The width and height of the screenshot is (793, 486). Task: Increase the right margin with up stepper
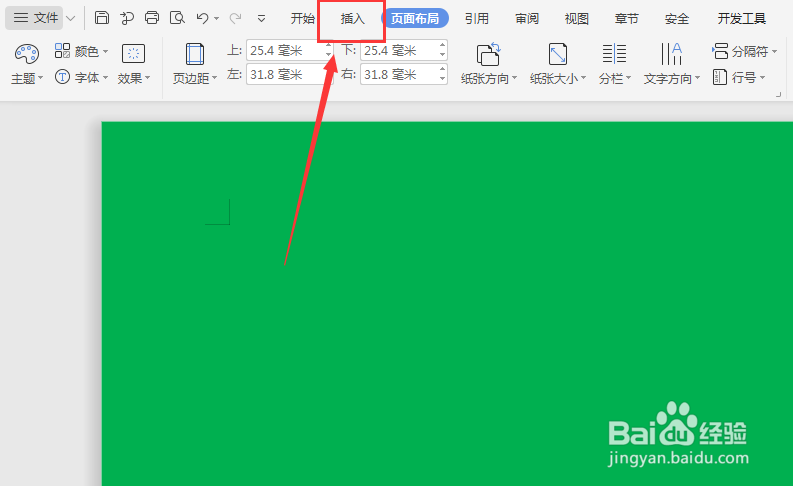tap(443, 69)
